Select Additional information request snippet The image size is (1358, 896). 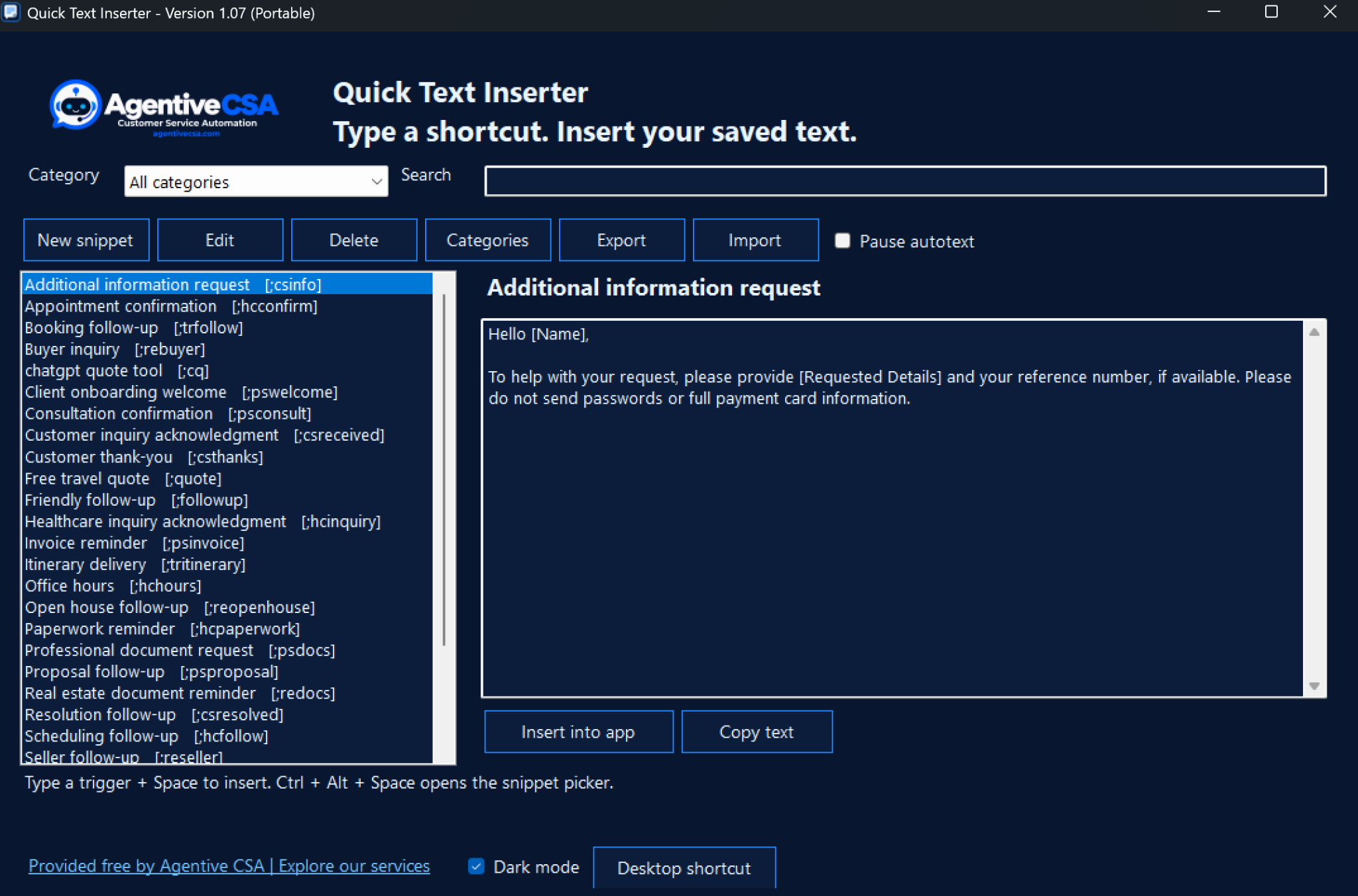[227, 284]
